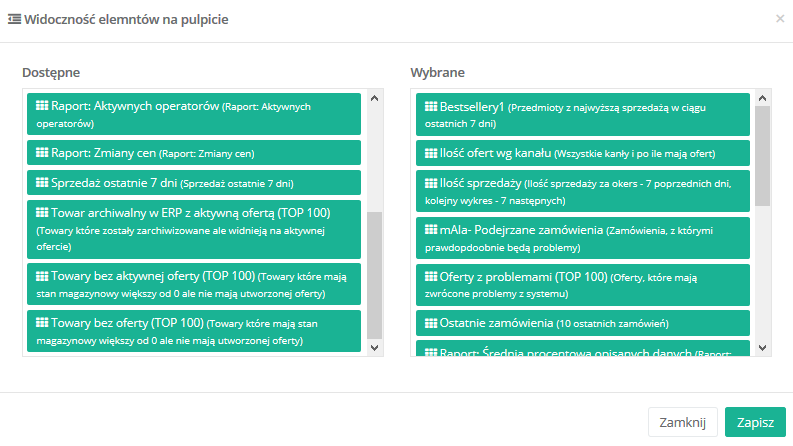Viewport: 793px width, 446px height.
Task: Click grid icon beside Sprzedaż ostatnie 7 dni
Action: click(x=42, y=183)
